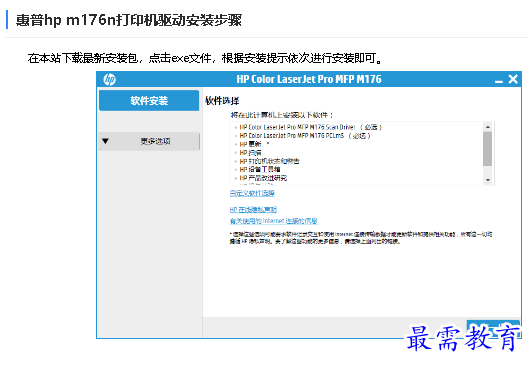Click the installer window title text
Image resolution: width=528 pixels, height=370 pixels.
pos(309,79)
